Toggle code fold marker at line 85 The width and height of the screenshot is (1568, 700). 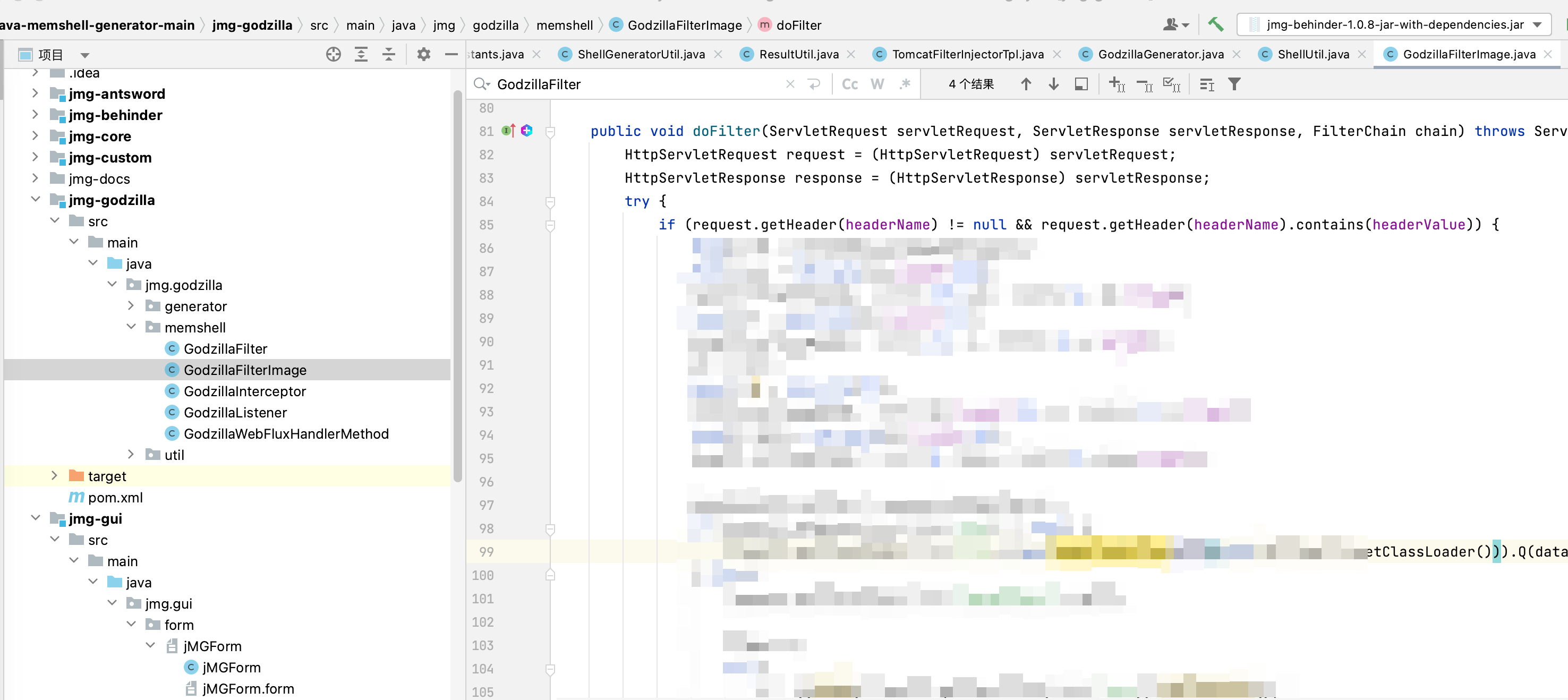(x=550, y=225)
